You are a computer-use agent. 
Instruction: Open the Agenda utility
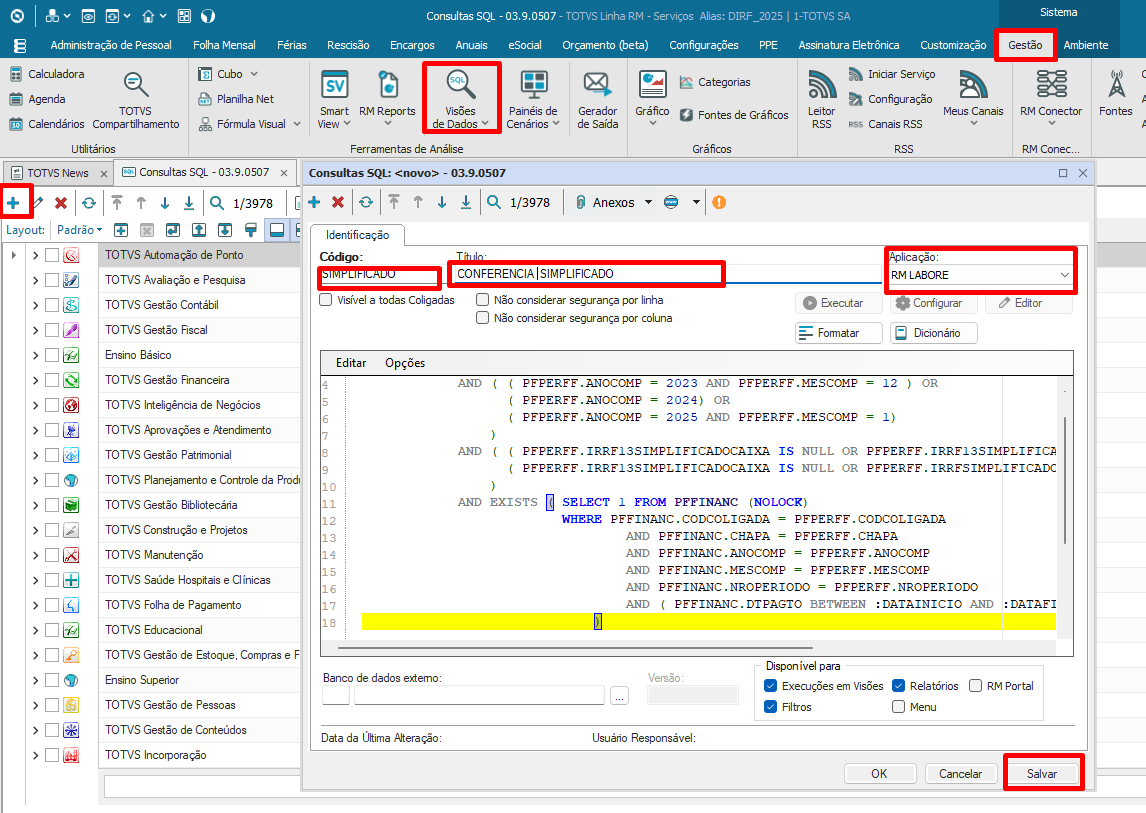coord(37,99)
